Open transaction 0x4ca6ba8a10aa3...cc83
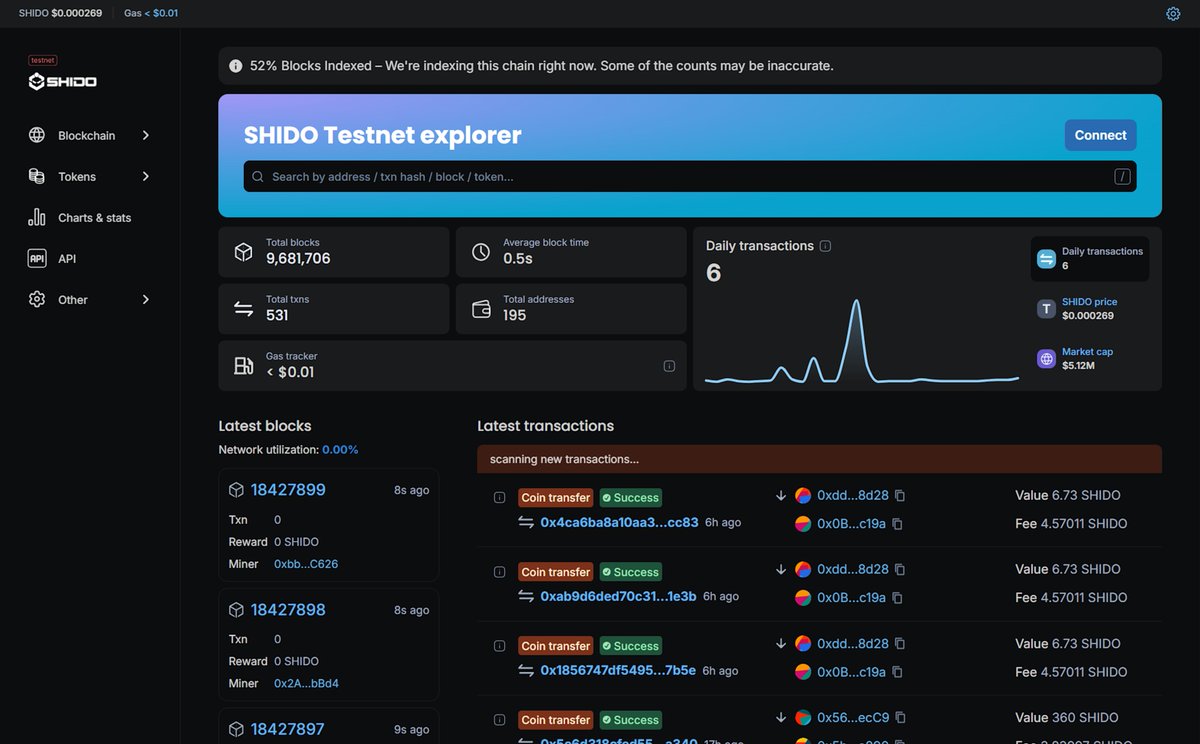This screenshot has height=744, width=1200. (620, 523)
